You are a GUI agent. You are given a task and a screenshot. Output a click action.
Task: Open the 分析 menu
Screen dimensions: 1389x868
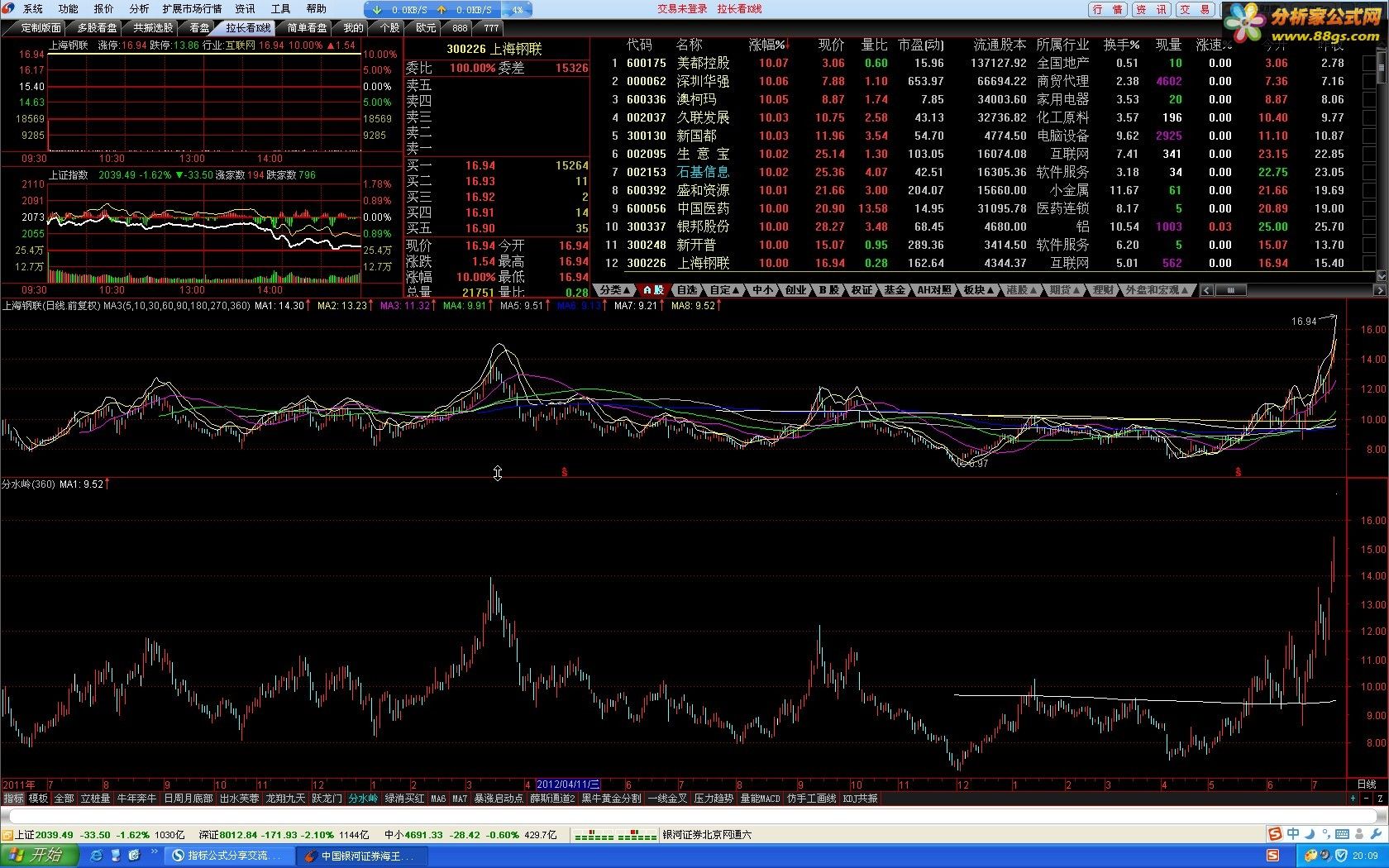click(140, 9)
